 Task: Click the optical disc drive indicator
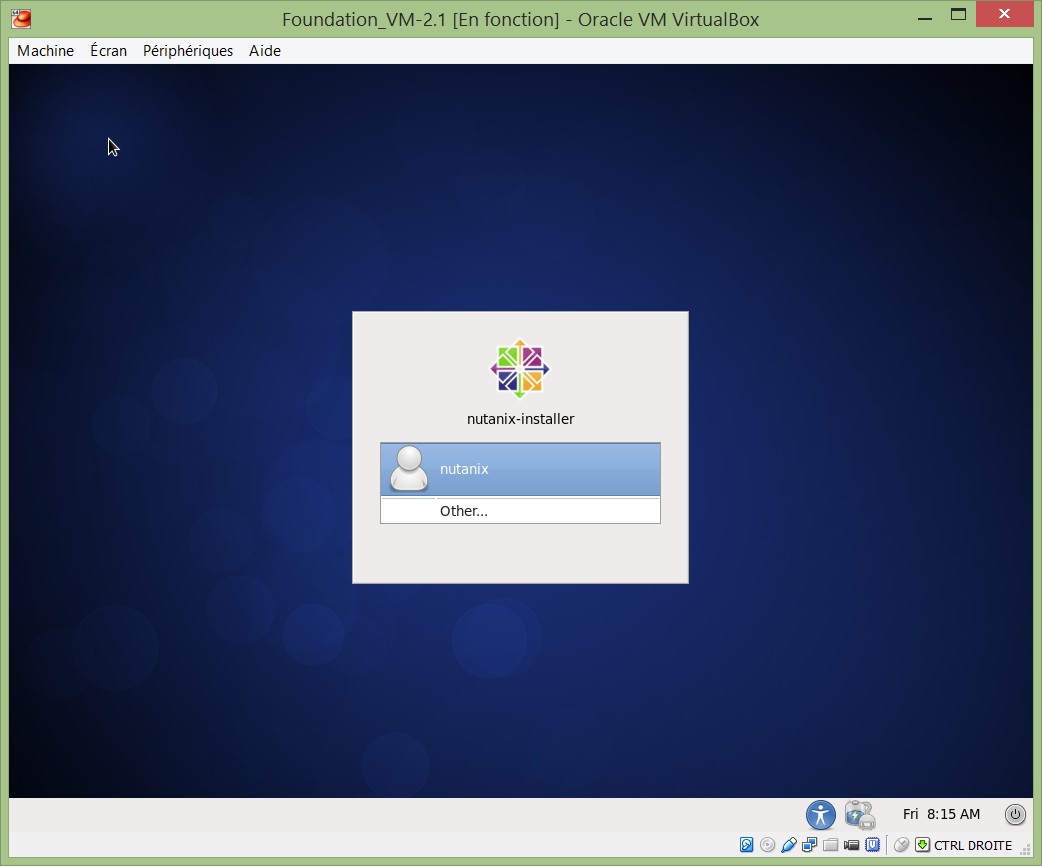point(768,845)
